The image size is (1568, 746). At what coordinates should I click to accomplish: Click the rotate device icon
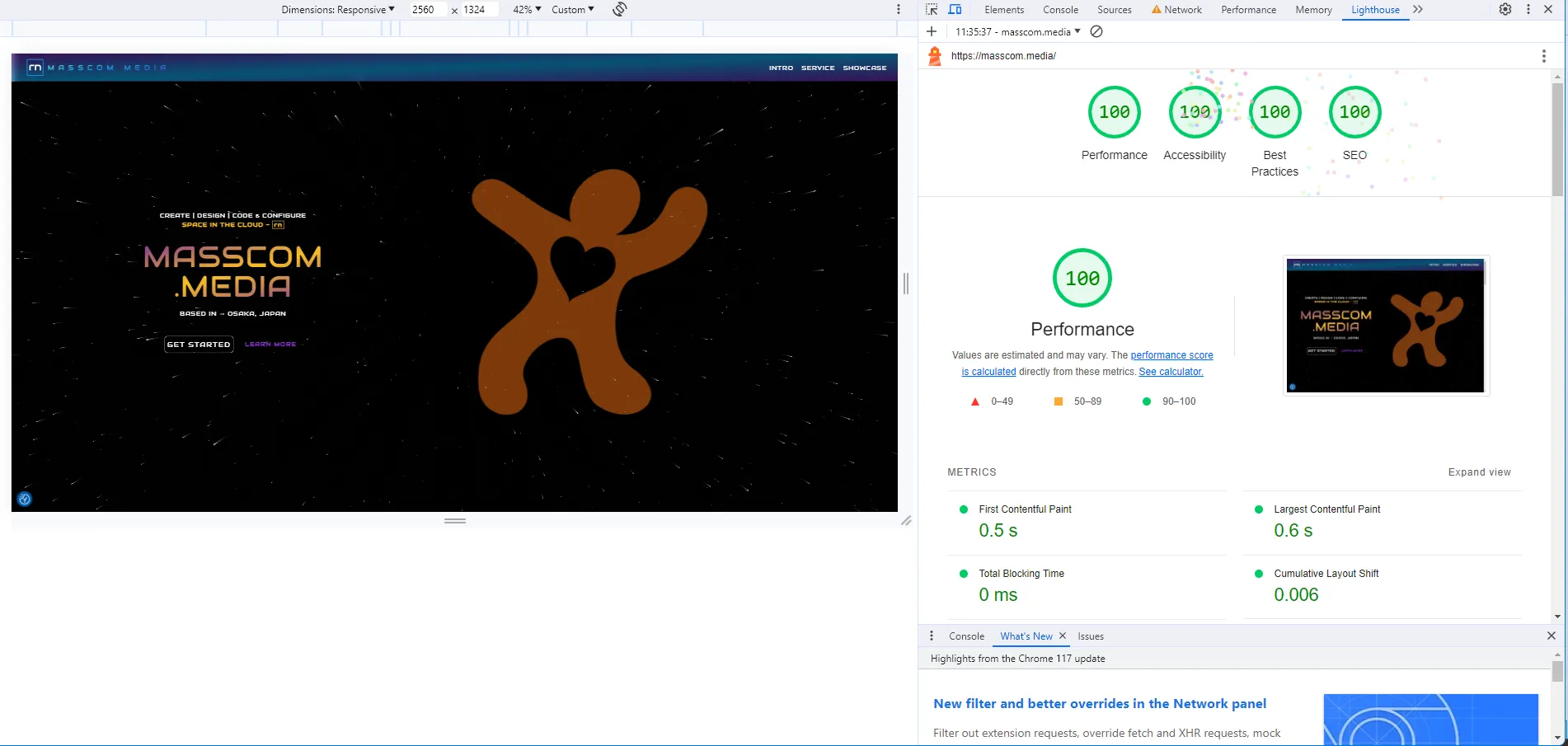[x=620, y=9]
